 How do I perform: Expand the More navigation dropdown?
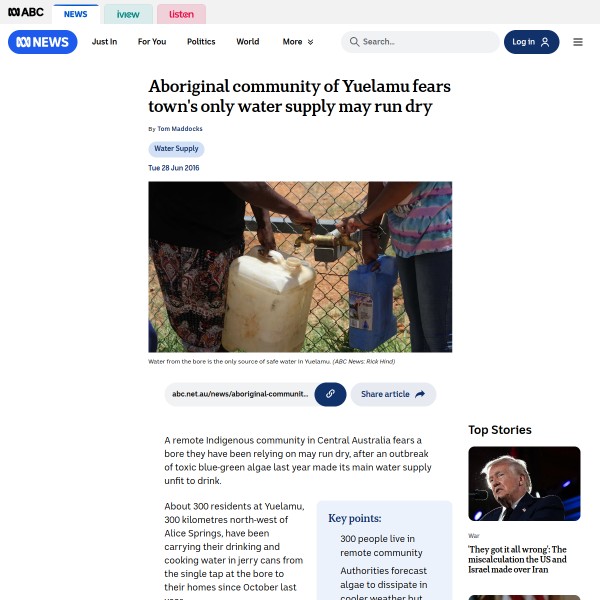298,42
